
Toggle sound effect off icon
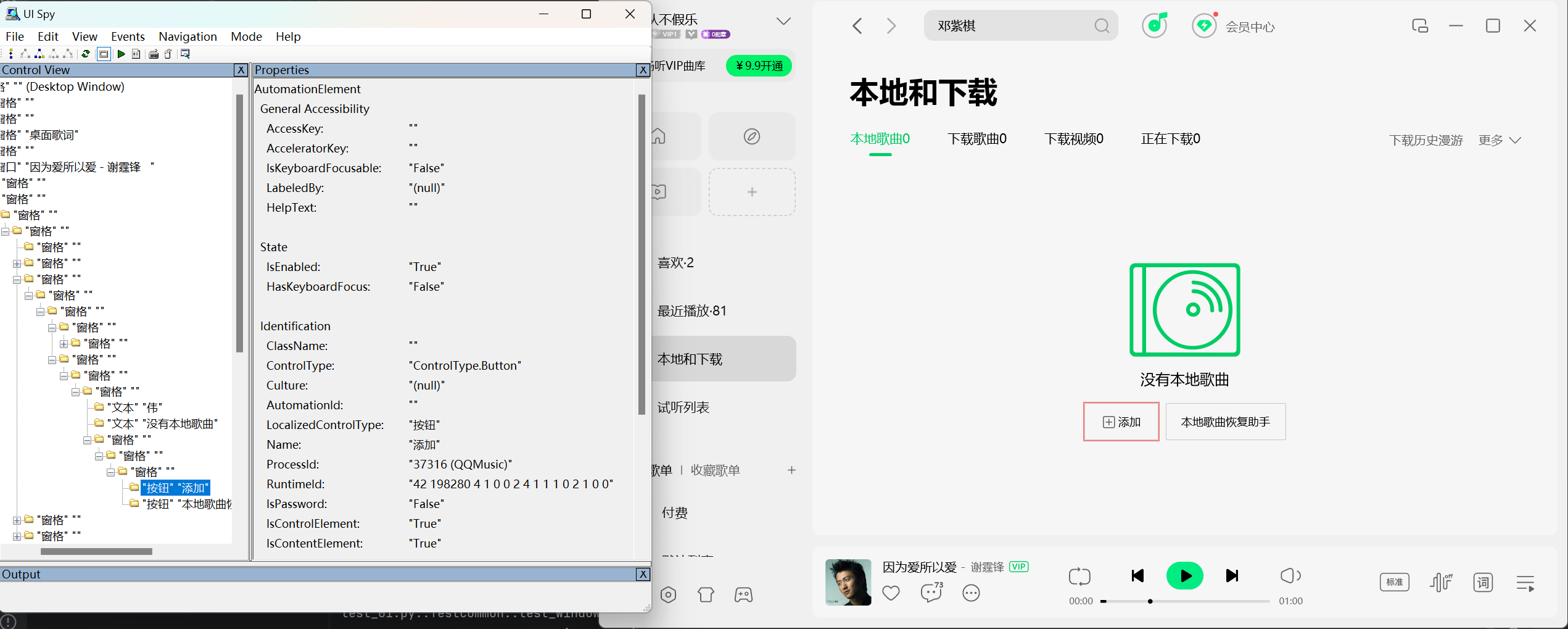(1441, 582)
